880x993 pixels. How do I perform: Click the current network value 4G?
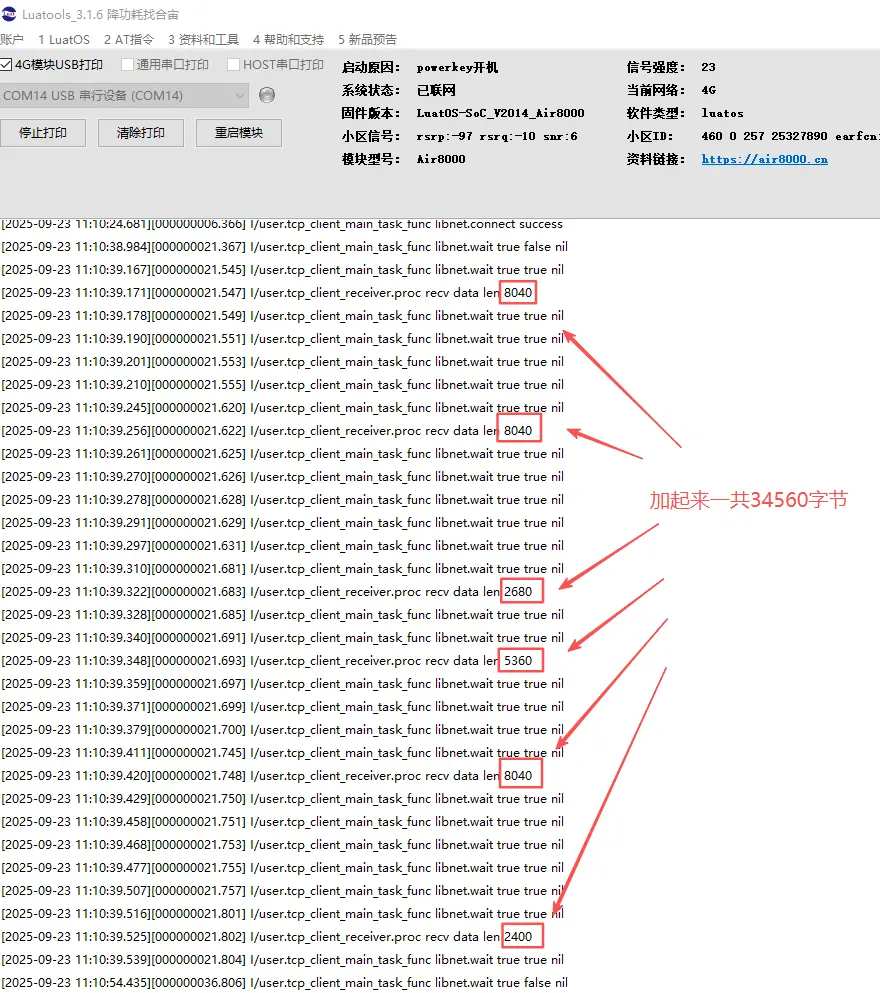pos(708,90)
